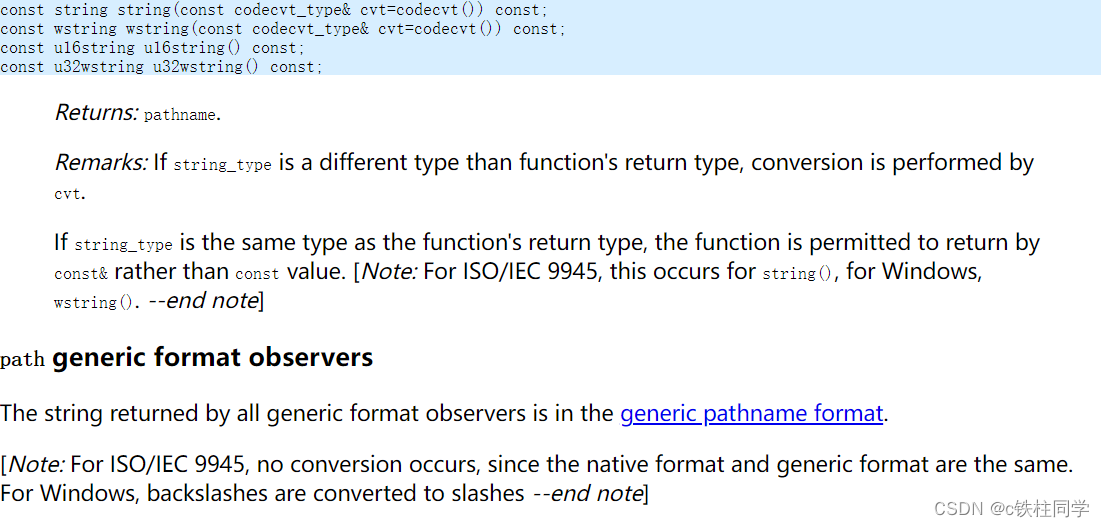Click the "const u32wstring u32wstring() const" line
1105x527 pixels.
pyautogui.click(x=162, y=67)
